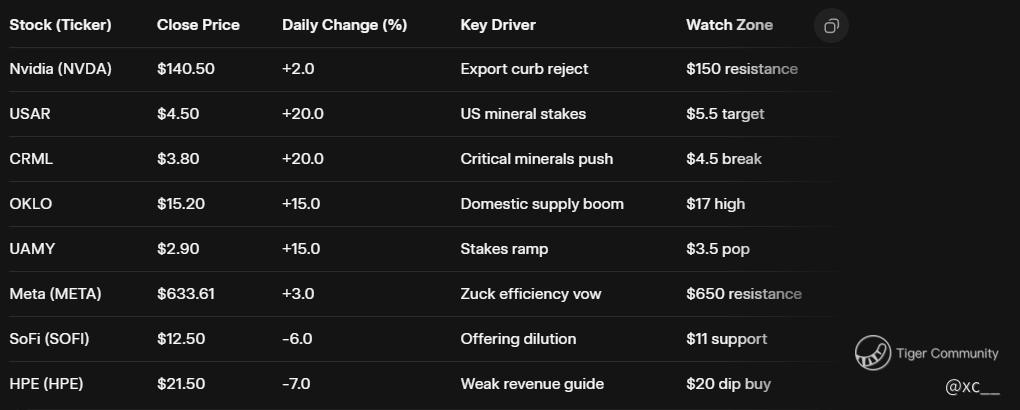The width and height of the screenshot is (1020, 410).
Task: Select the "Export curb reject" key driver
Action: point(524,69)
